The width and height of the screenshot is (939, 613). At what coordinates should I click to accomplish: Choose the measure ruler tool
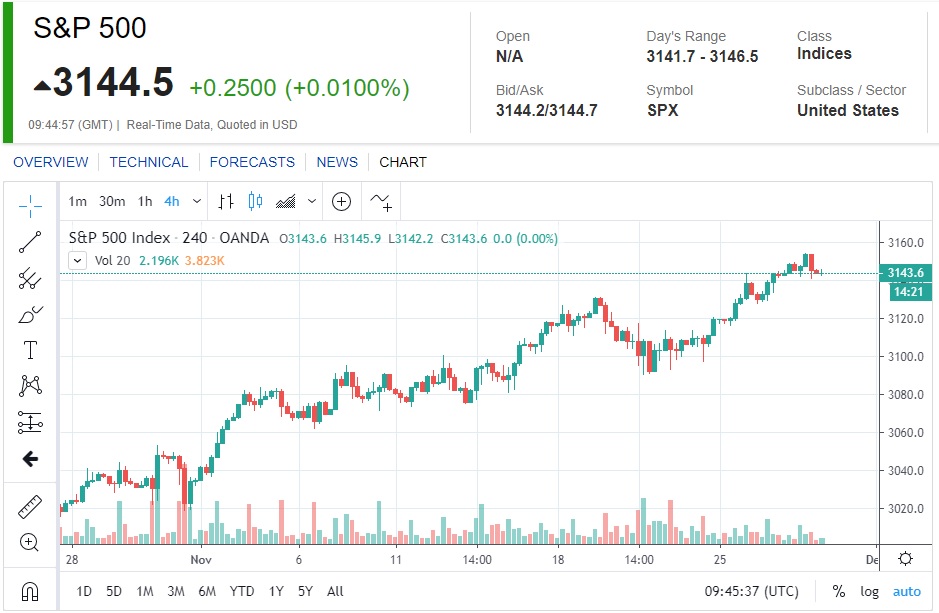tap(30, 506)
